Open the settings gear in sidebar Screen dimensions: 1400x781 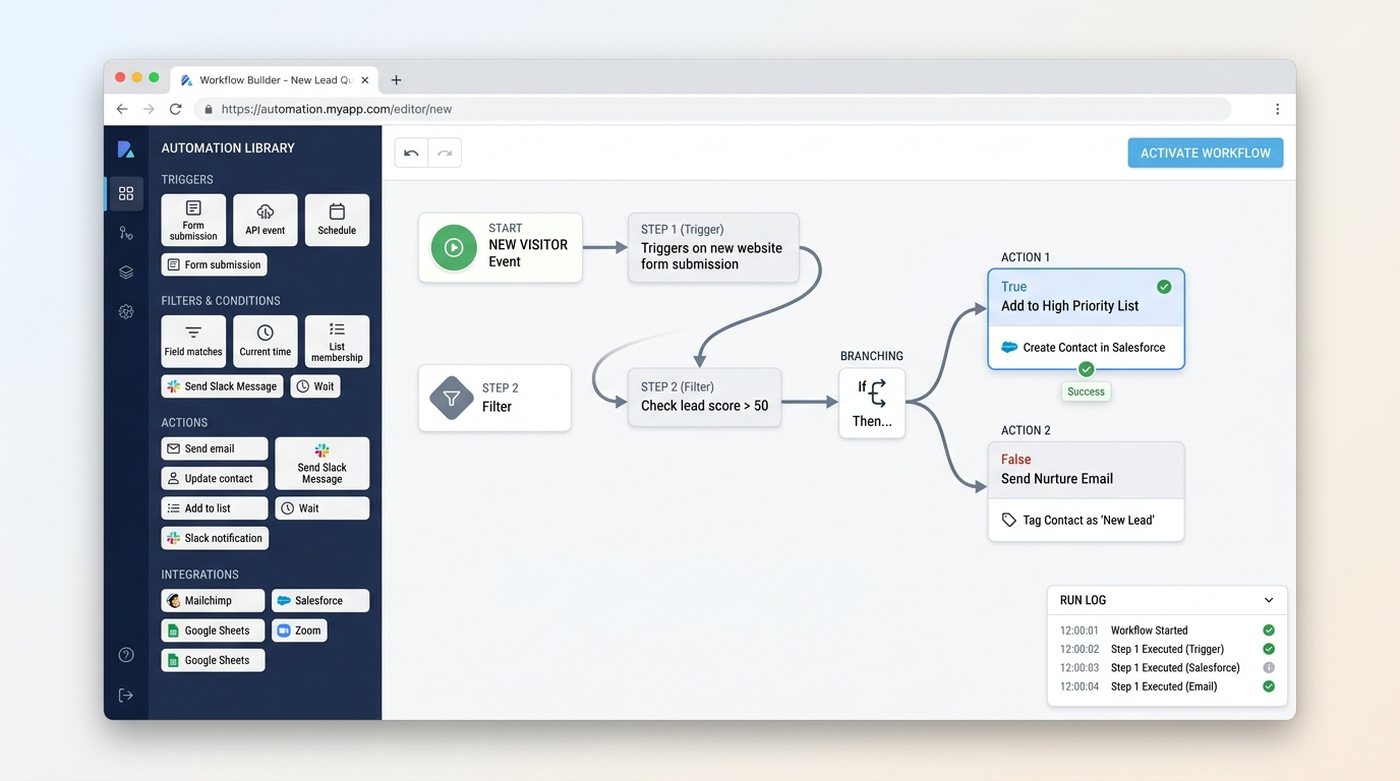click(126, 312)
